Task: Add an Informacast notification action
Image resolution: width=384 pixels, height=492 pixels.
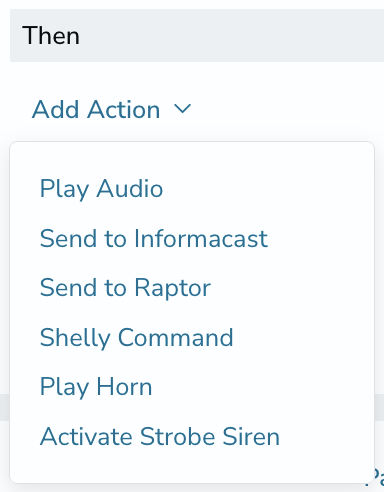Action: click(x=154, y=238)
